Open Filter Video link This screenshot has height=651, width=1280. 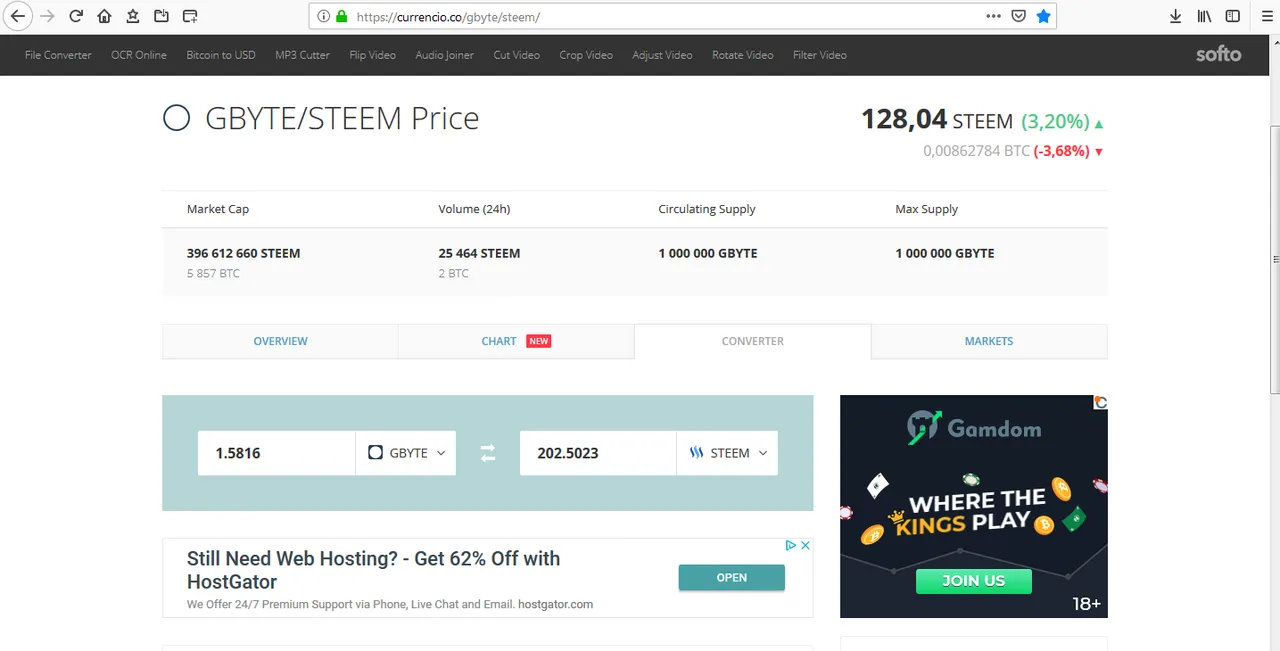tap(819, 55)
